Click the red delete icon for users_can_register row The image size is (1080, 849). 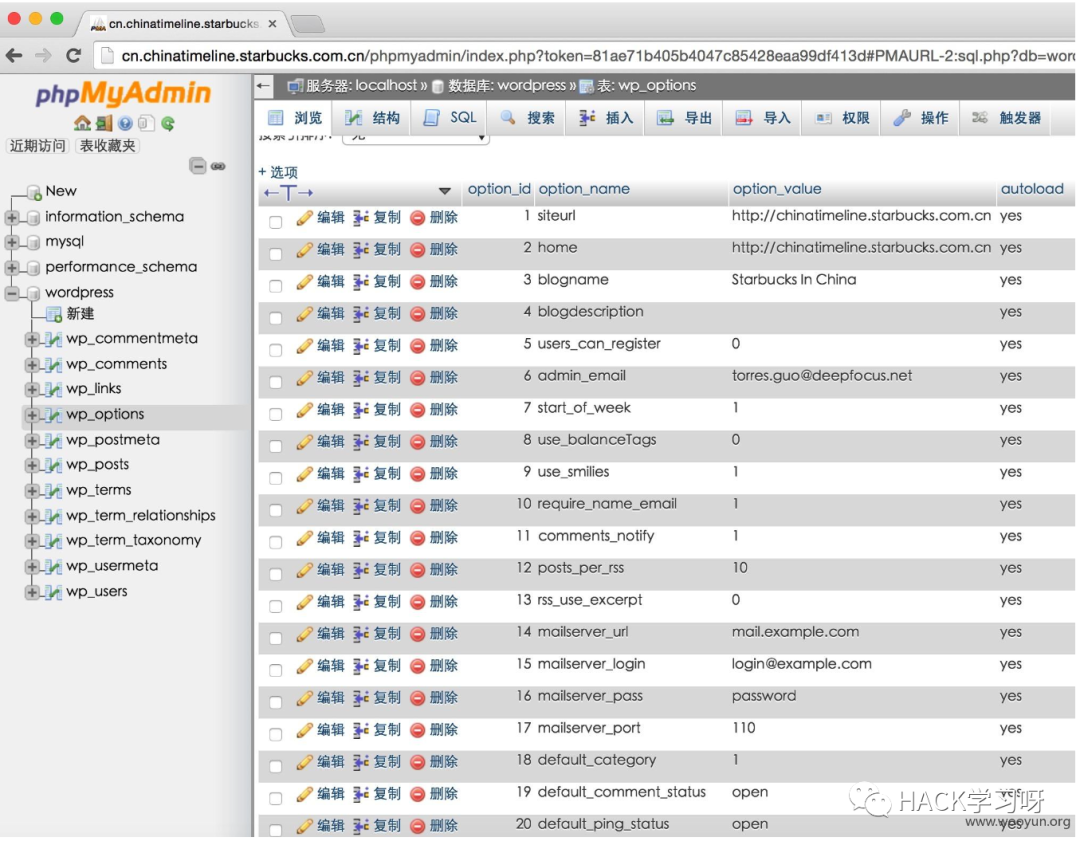click(x=417, y=346)
